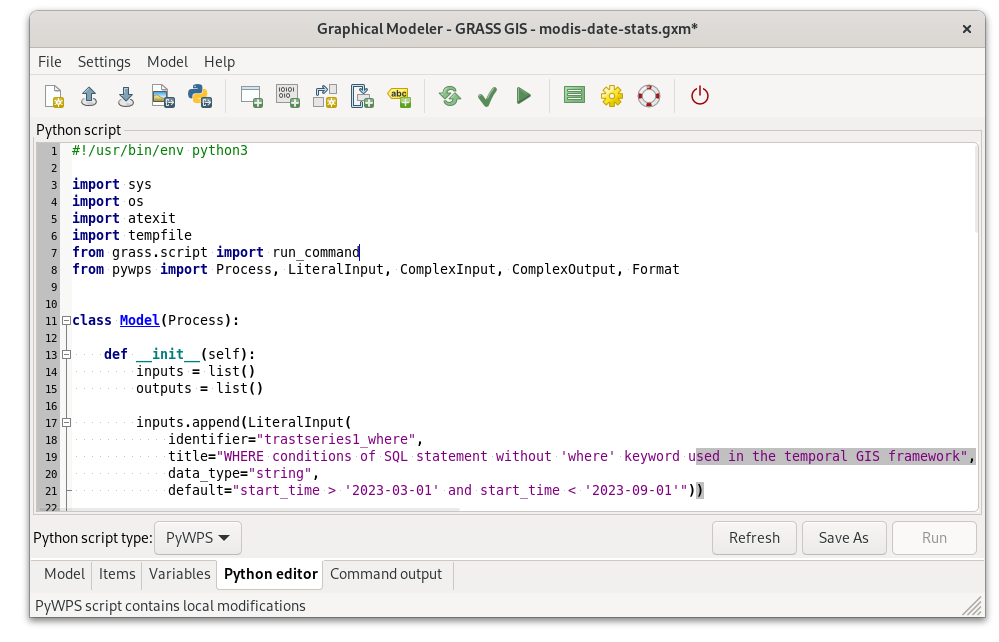Select the Python editor tab
Image resolution: width=999 pixels, height=642 pixels.
[x=271, y=574]
